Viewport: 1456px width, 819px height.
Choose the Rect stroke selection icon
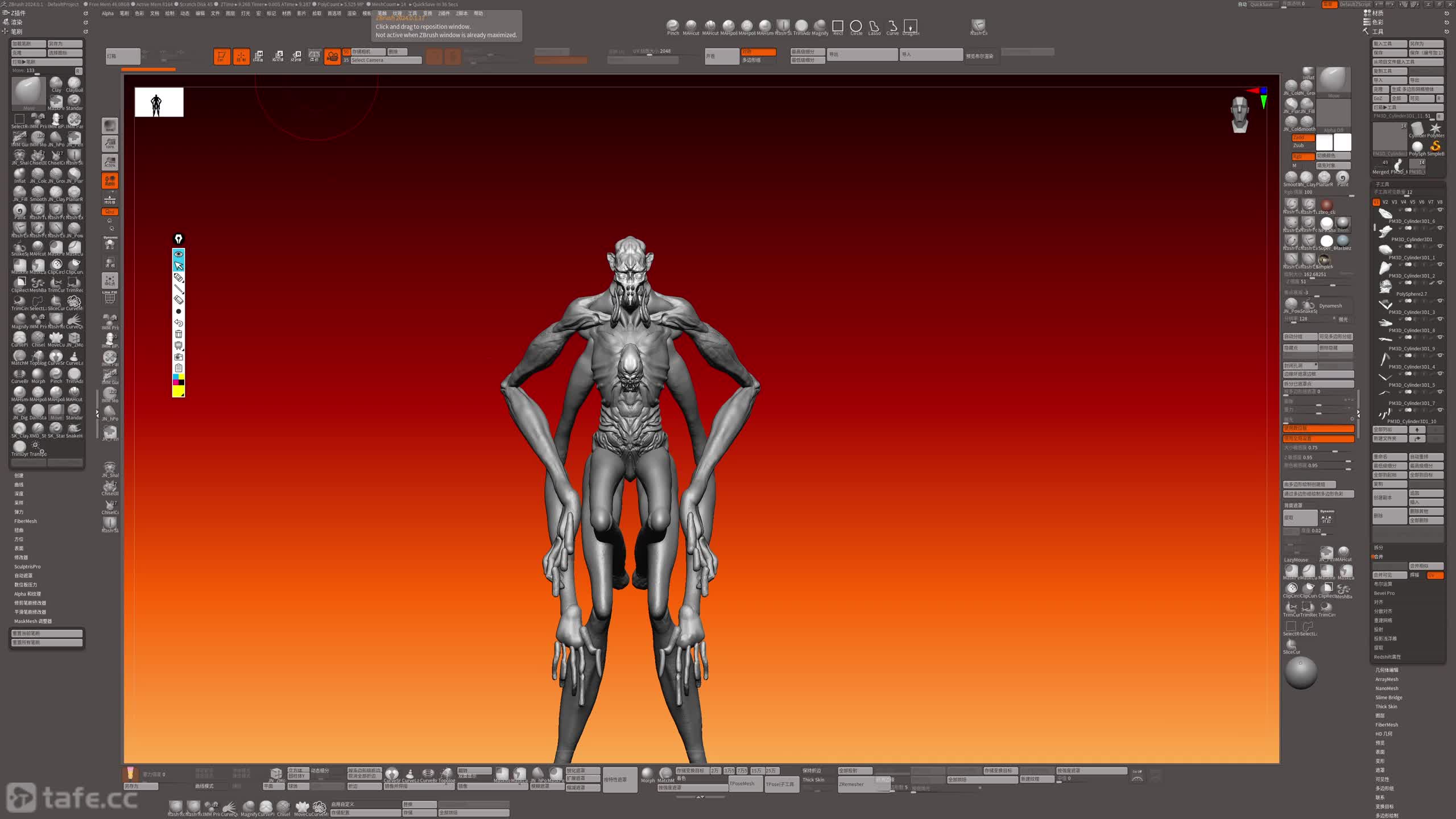838,27
